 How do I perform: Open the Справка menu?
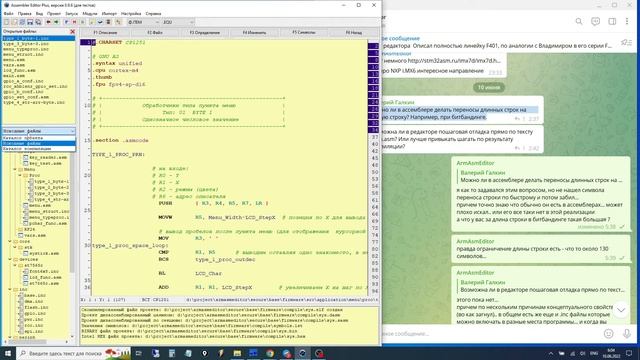pyautogui.click(x=153, y=13)
